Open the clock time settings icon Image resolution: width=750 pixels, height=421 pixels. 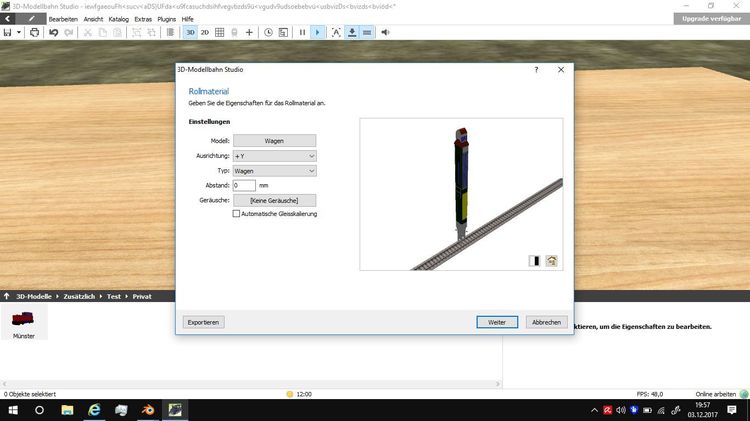pos(268,32)
